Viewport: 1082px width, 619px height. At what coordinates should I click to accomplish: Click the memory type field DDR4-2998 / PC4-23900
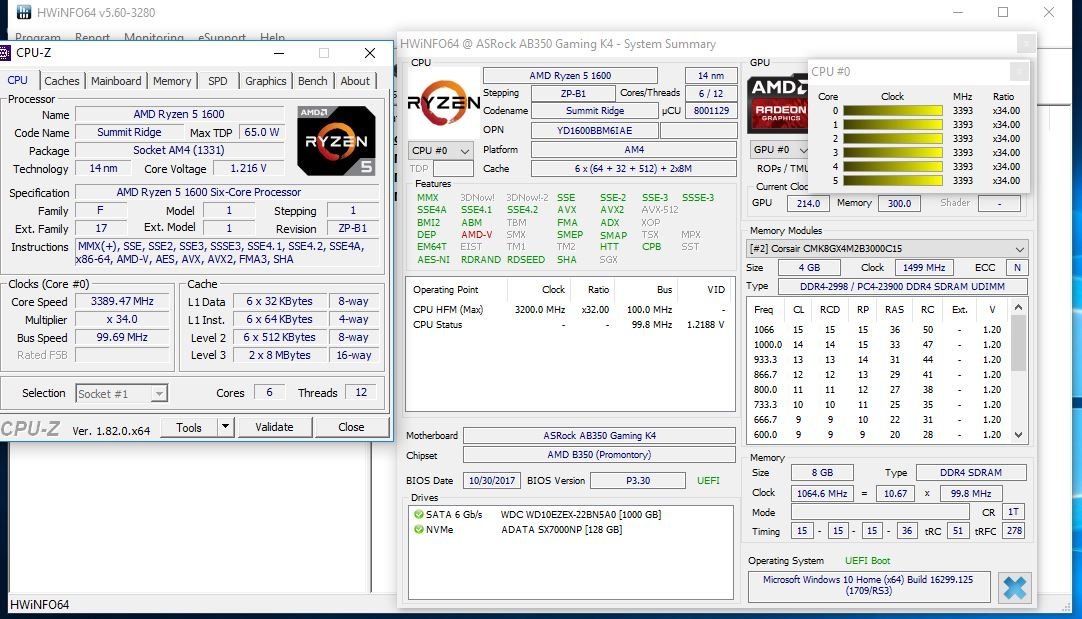[x=903, y=286]
